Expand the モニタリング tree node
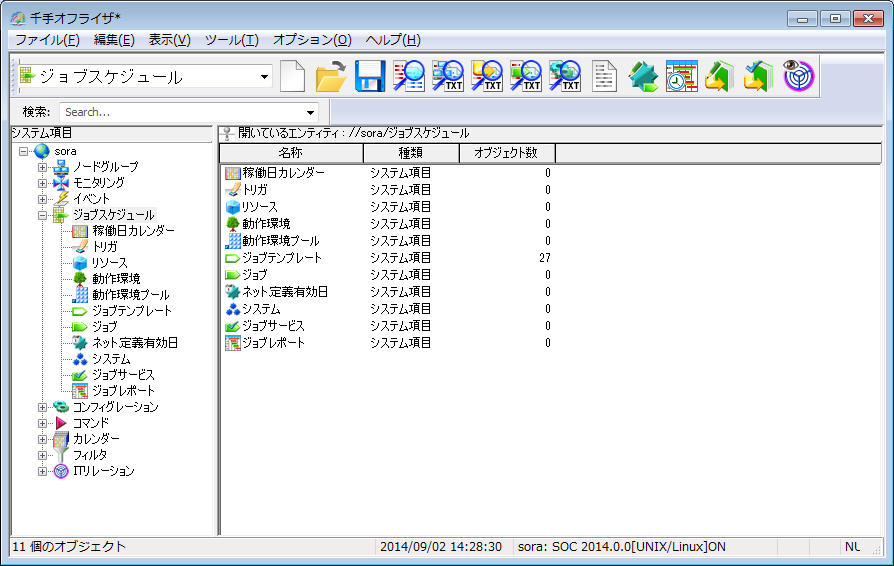 pos(42,183)
